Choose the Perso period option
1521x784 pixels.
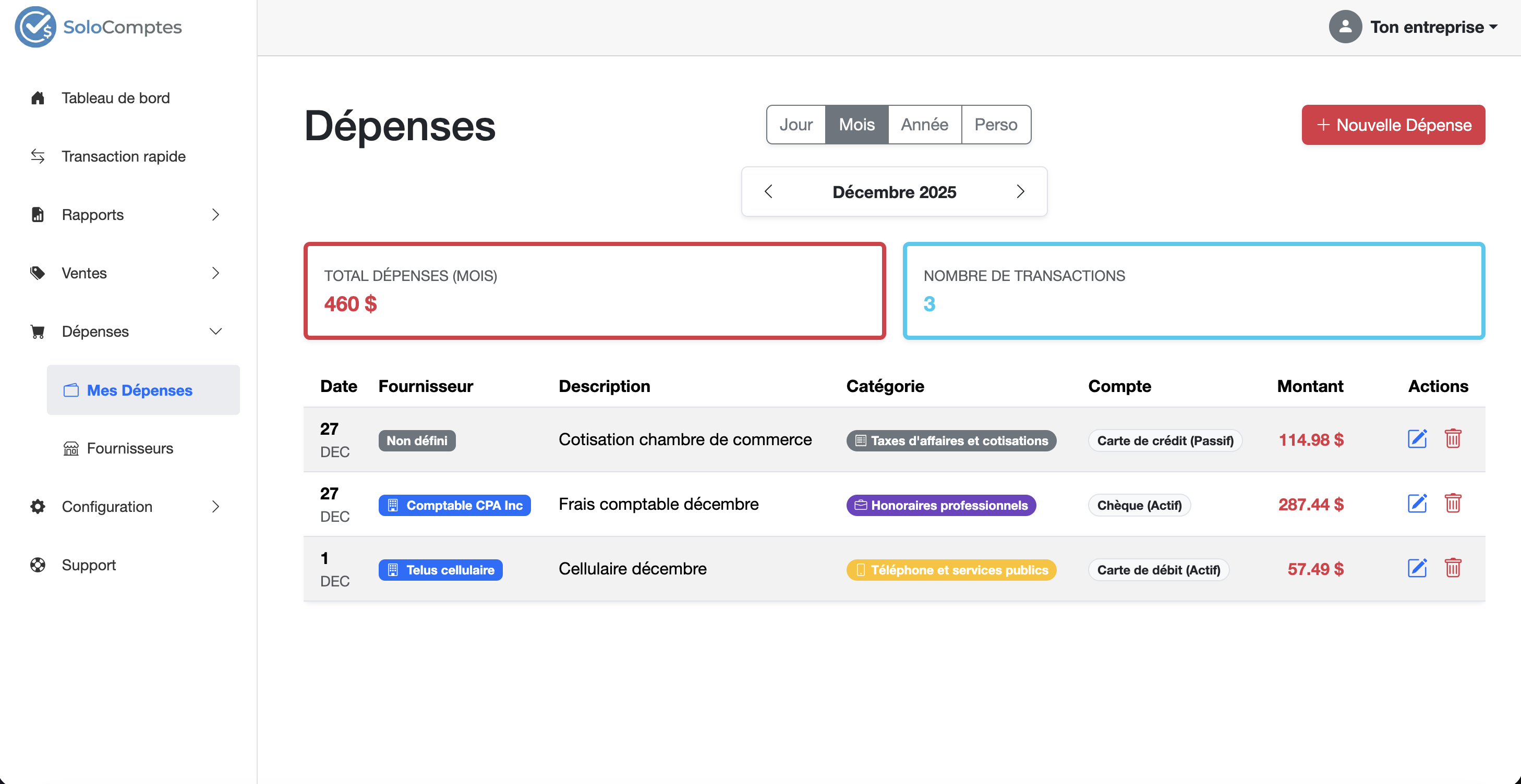pyautogui.click(x=996, y=125)
